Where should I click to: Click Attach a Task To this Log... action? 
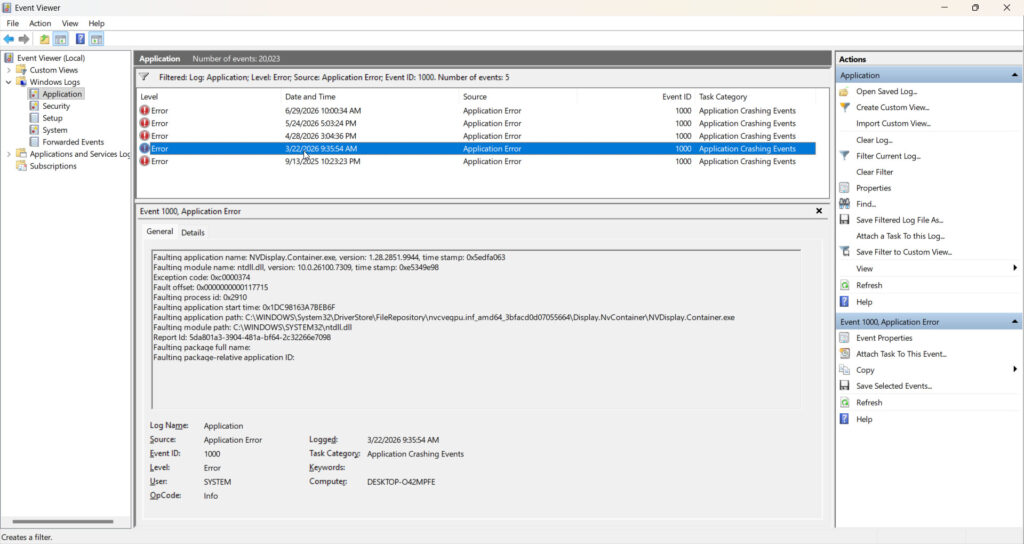[x=900, y=236]
